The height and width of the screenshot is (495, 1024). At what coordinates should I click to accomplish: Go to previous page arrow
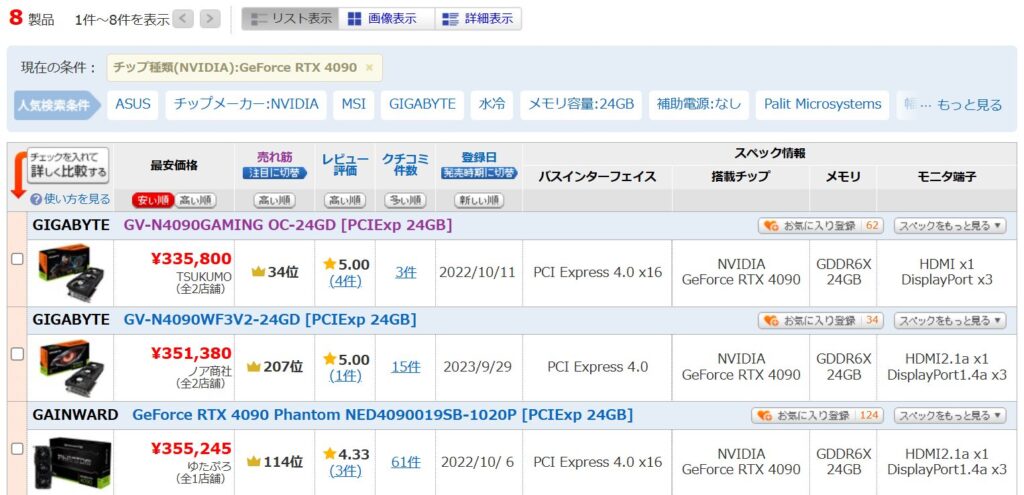(184, 19)
